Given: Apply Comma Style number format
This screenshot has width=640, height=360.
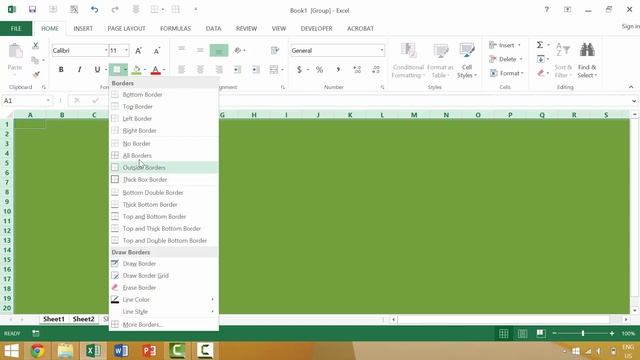Looking at the screenshot, I should point(338,70).
